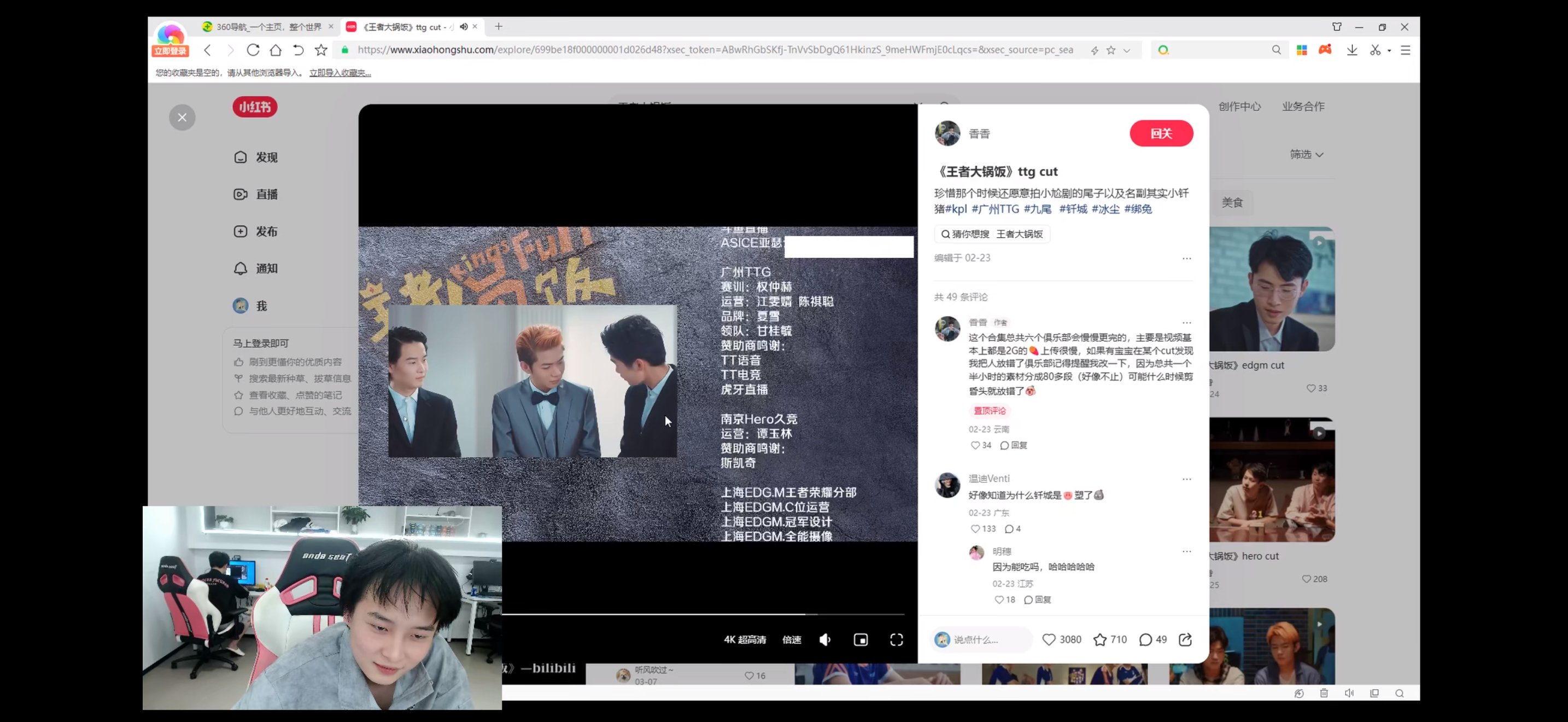The width and height of the screenshot is (1568, 722).
Task: Select the 美食 category tab
Action: (x=1232, y=202)
